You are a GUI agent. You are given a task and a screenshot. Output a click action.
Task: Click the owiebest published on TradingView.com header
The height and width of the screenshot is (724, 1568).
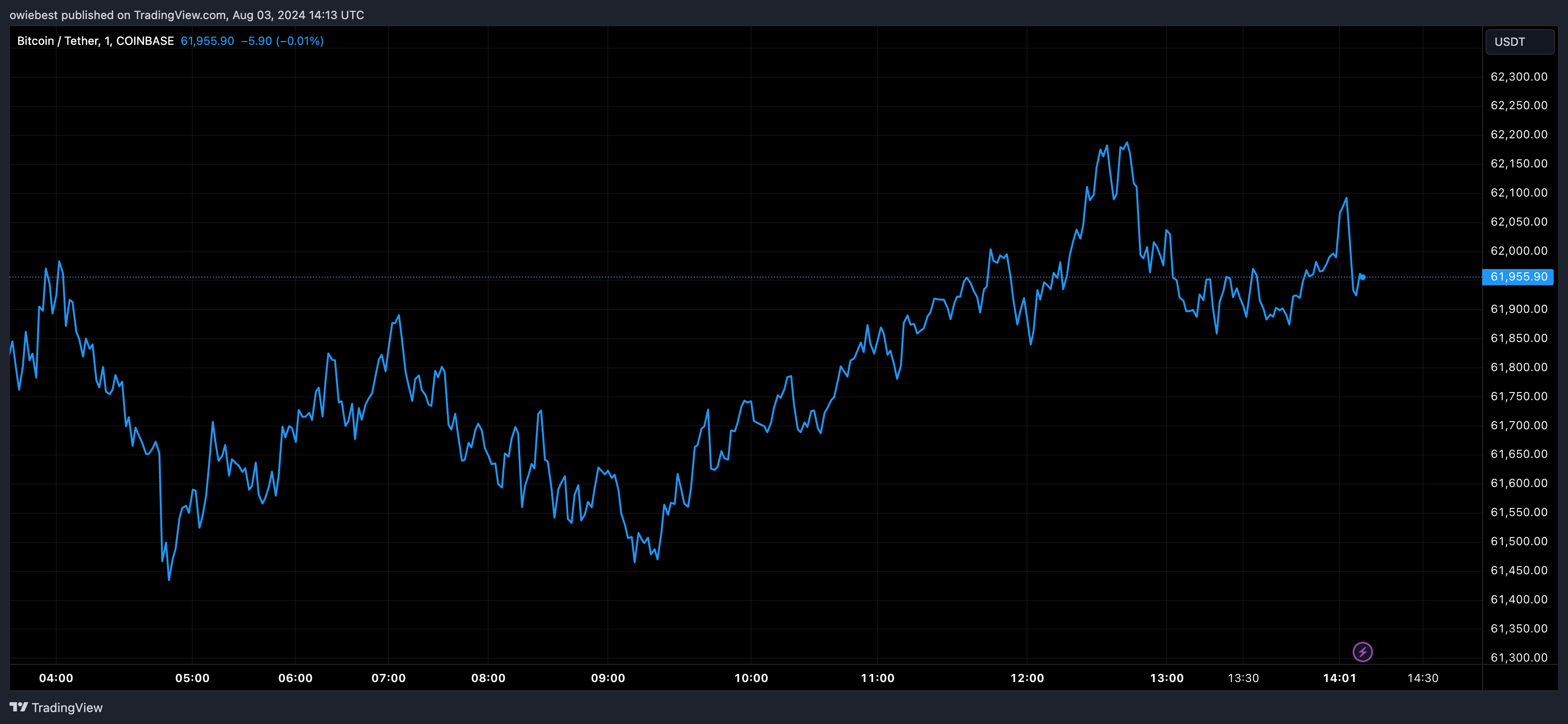(186, 15)
